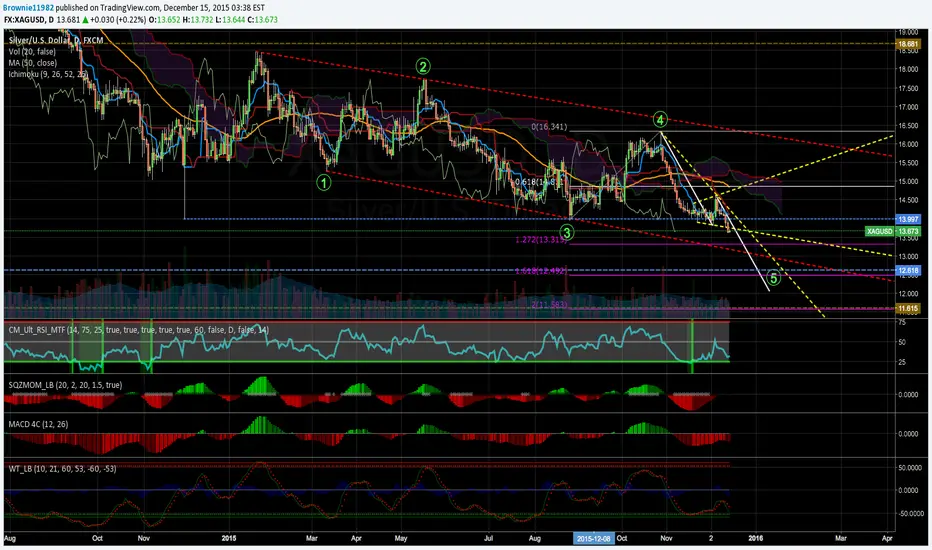Click the green wave 4 circle marker

point(660,120)
